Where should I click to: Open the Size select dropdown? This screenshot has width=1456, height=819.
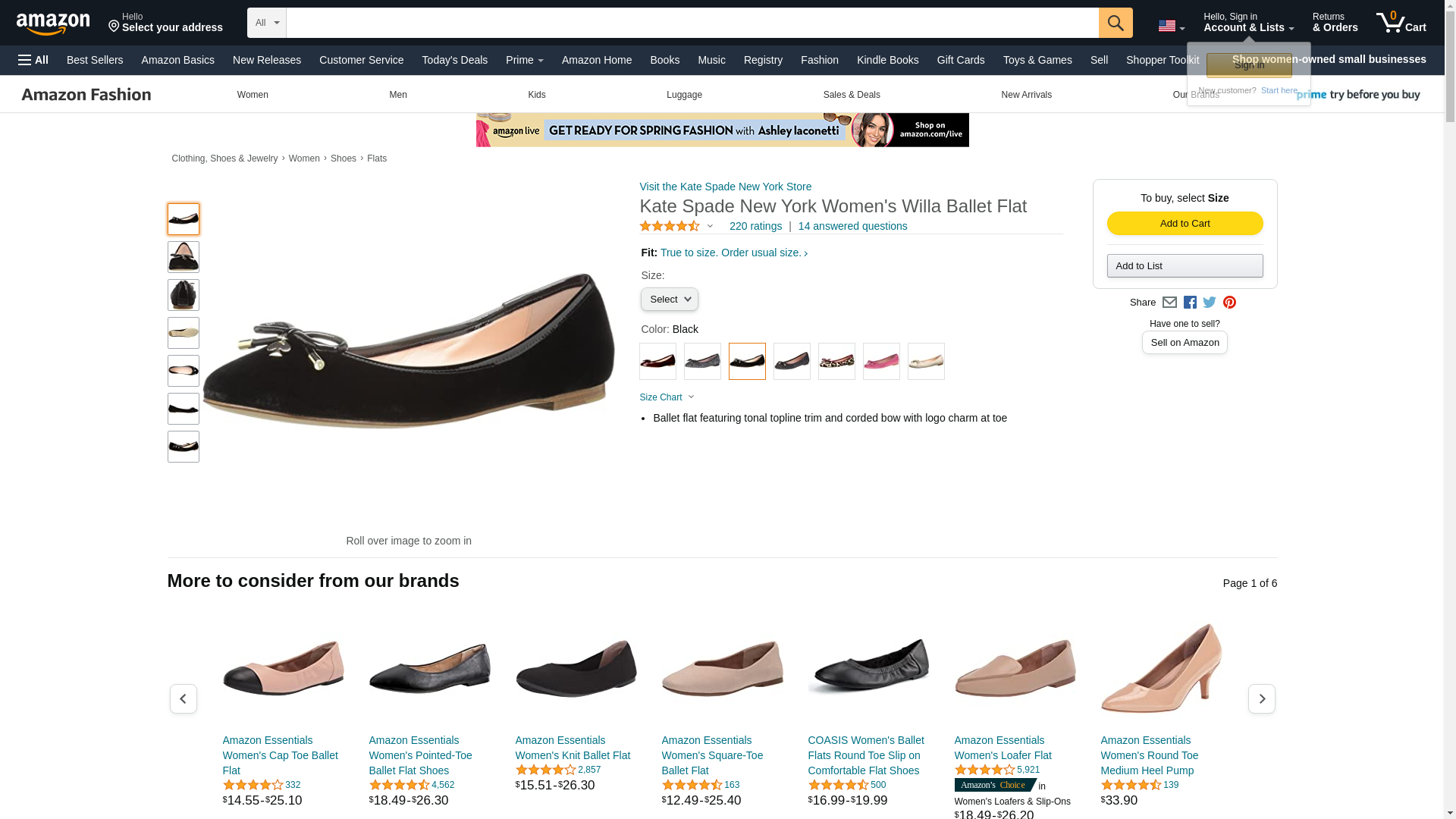click(x=669, y=300)
